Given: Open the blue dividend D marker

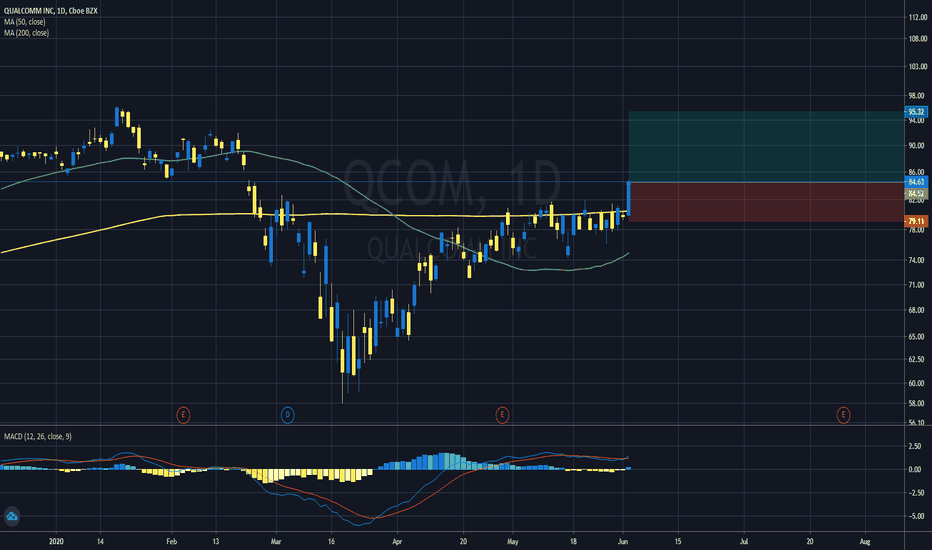Looking at the screenshot, I should point(288,414).
